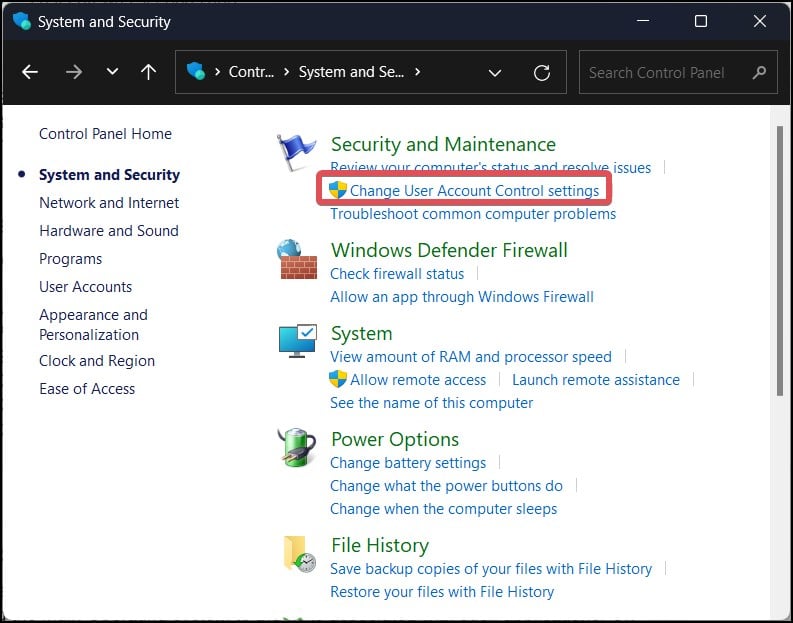This screenshot has height=623, width=793.
Task: Go back using the back arrow
Action: (x=30, y=72)
